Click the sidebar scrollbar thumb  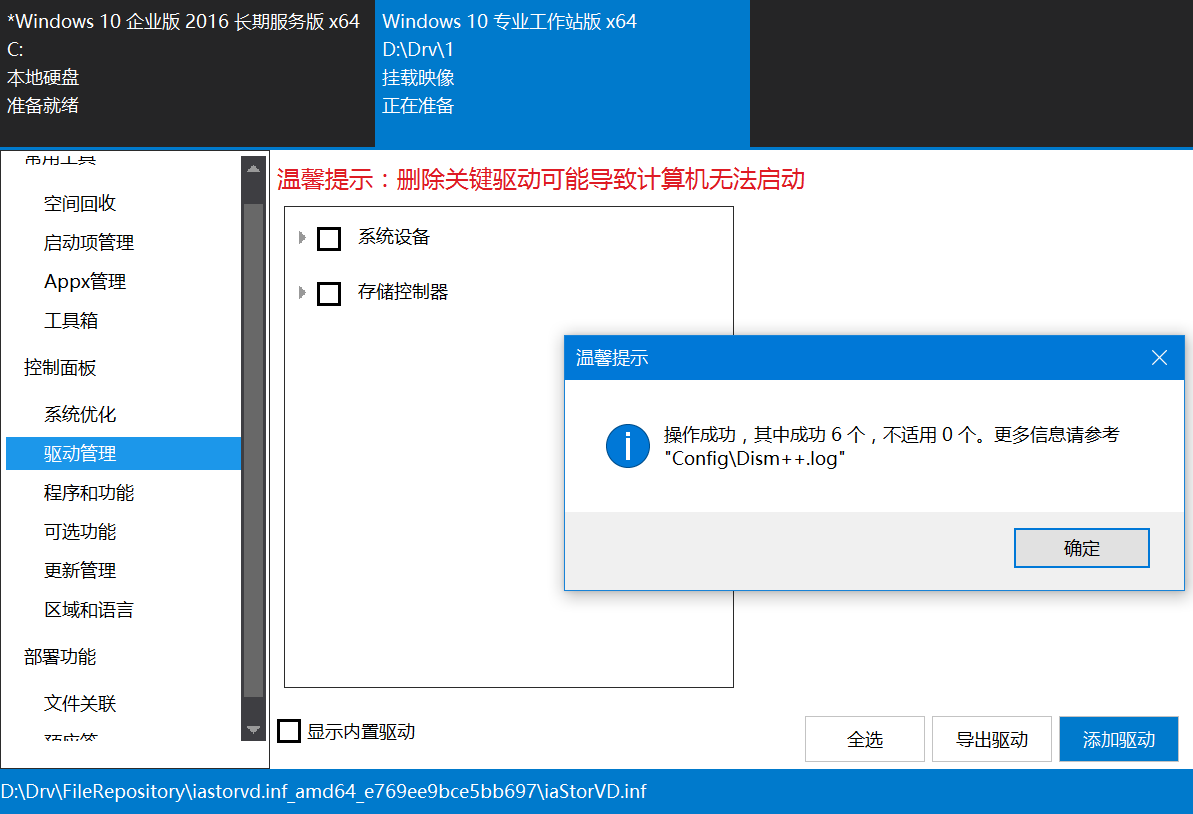(253, 450)
